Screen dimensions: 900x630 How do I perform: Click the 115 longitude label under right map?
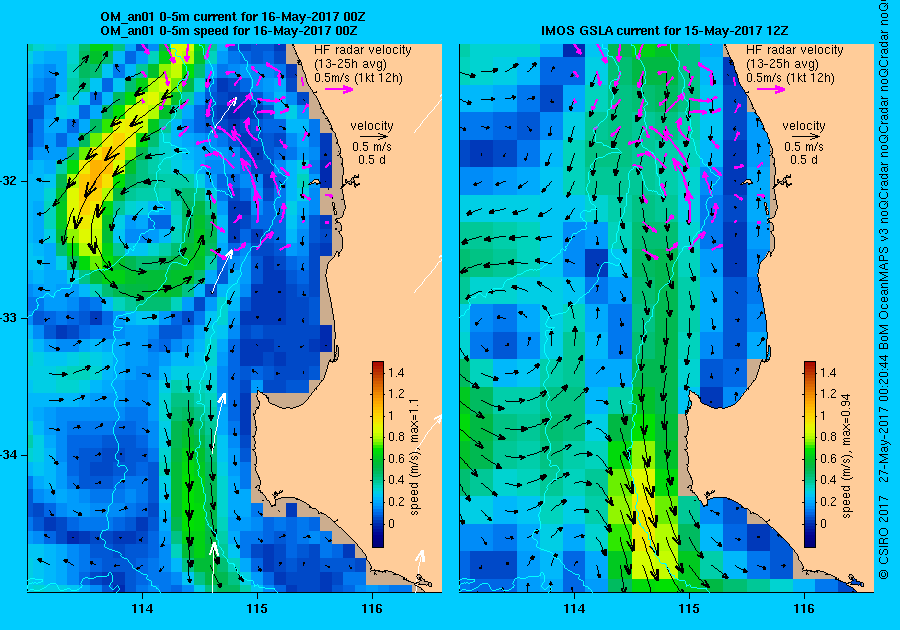[x=689, y=609]
